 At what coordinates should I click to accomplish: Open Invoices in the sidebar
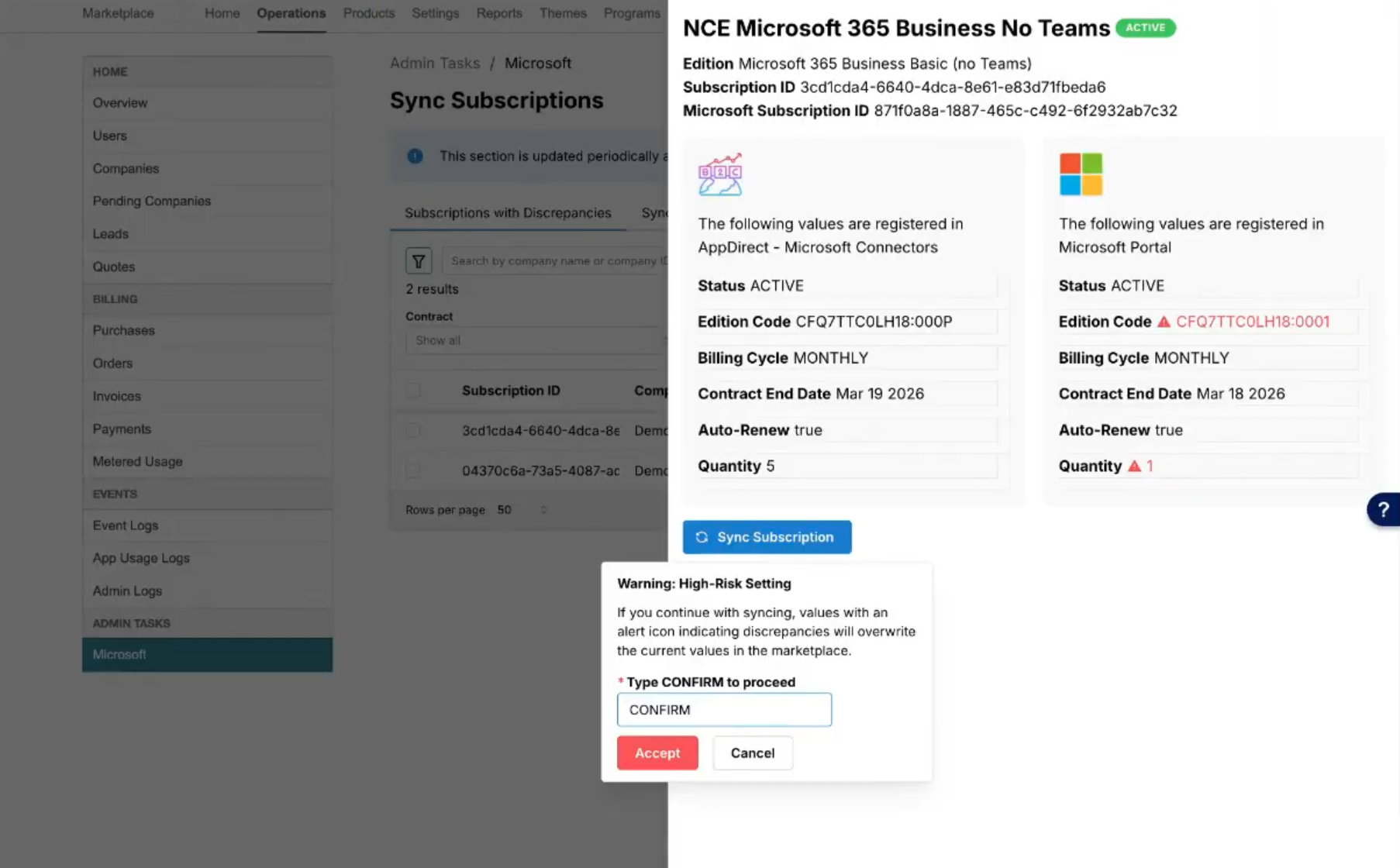coord(207,396)
